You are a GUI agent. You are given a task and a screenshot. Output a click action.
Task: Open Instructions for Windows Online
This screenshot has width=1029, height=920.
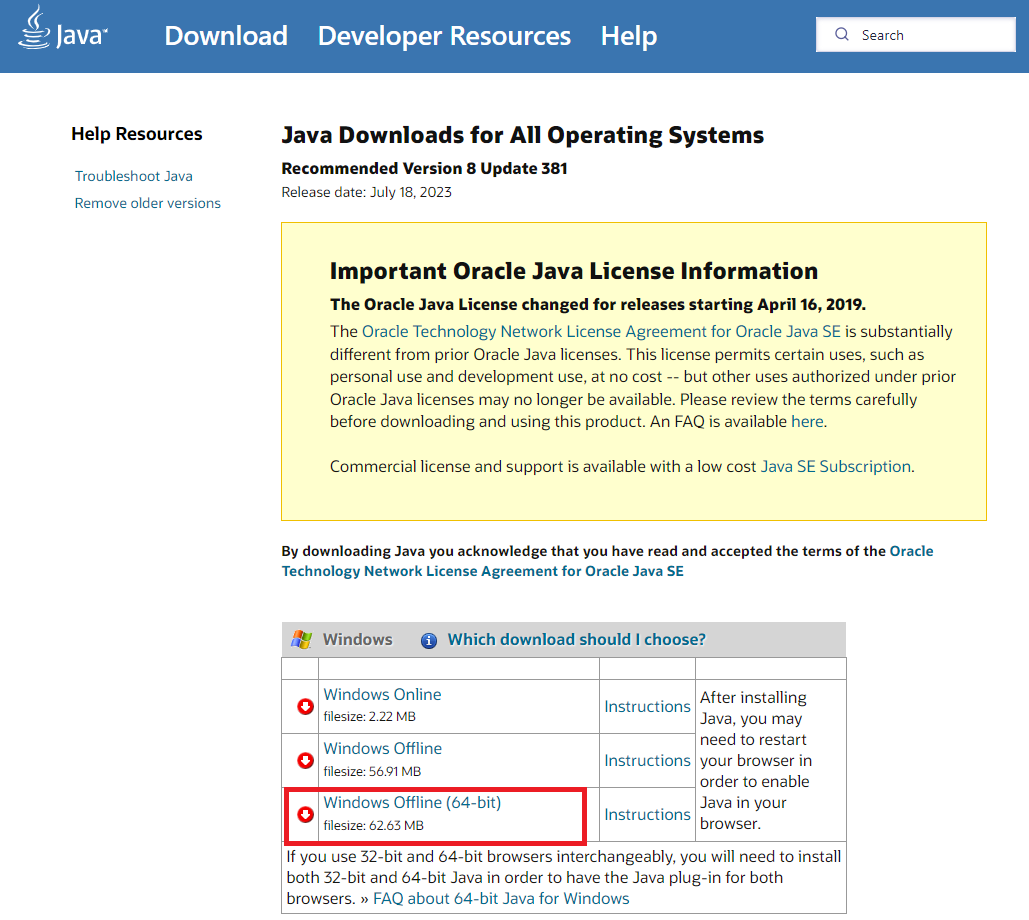pyautogui.click(x=647, y=706)
